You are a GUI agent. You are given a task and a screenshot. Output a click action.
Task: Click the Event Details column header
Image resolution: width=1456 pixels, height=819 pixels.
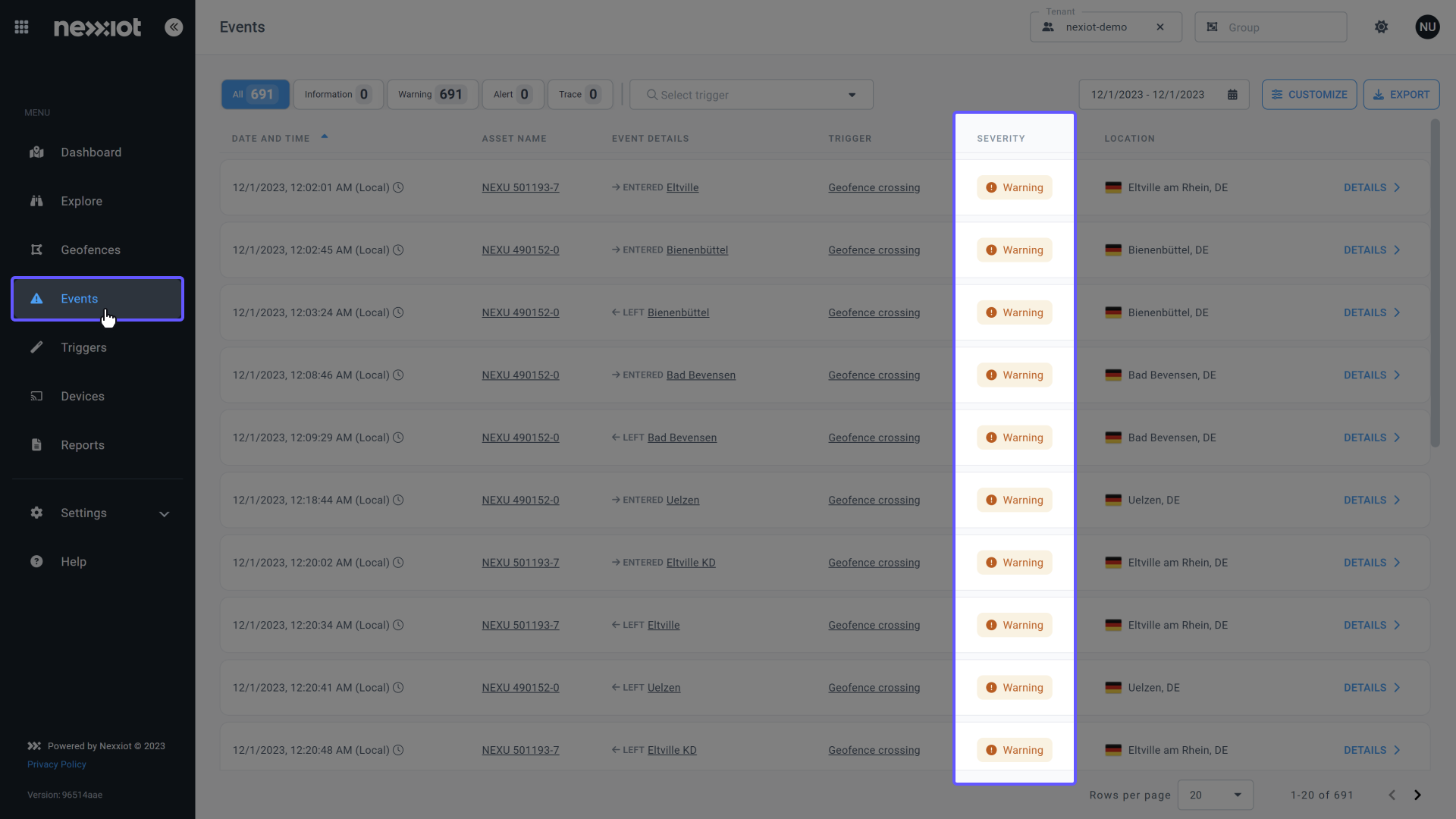click(650, 138)
